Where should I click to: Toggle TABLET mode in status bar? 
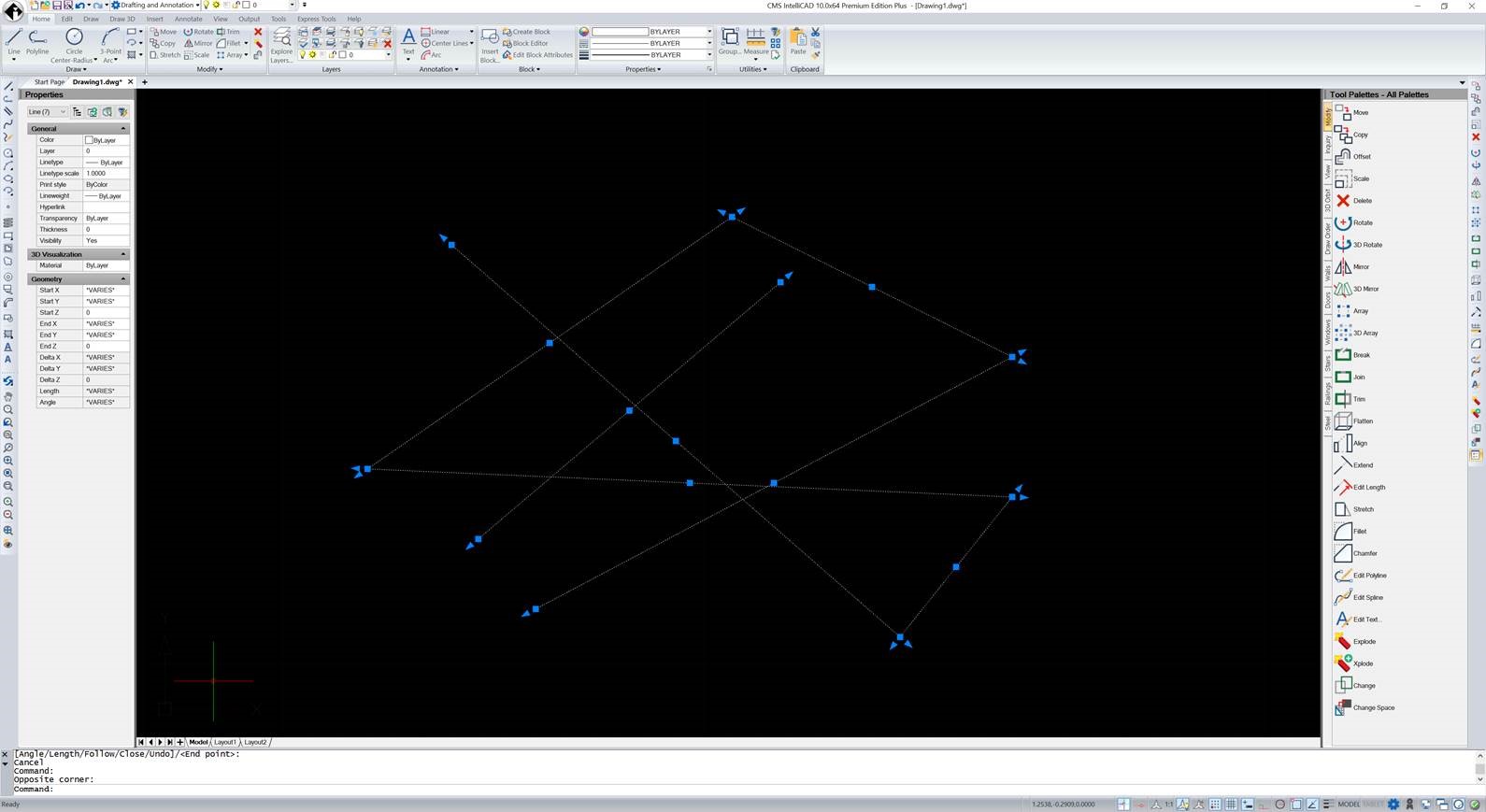pyautogui.click(x=1373, y=804)
